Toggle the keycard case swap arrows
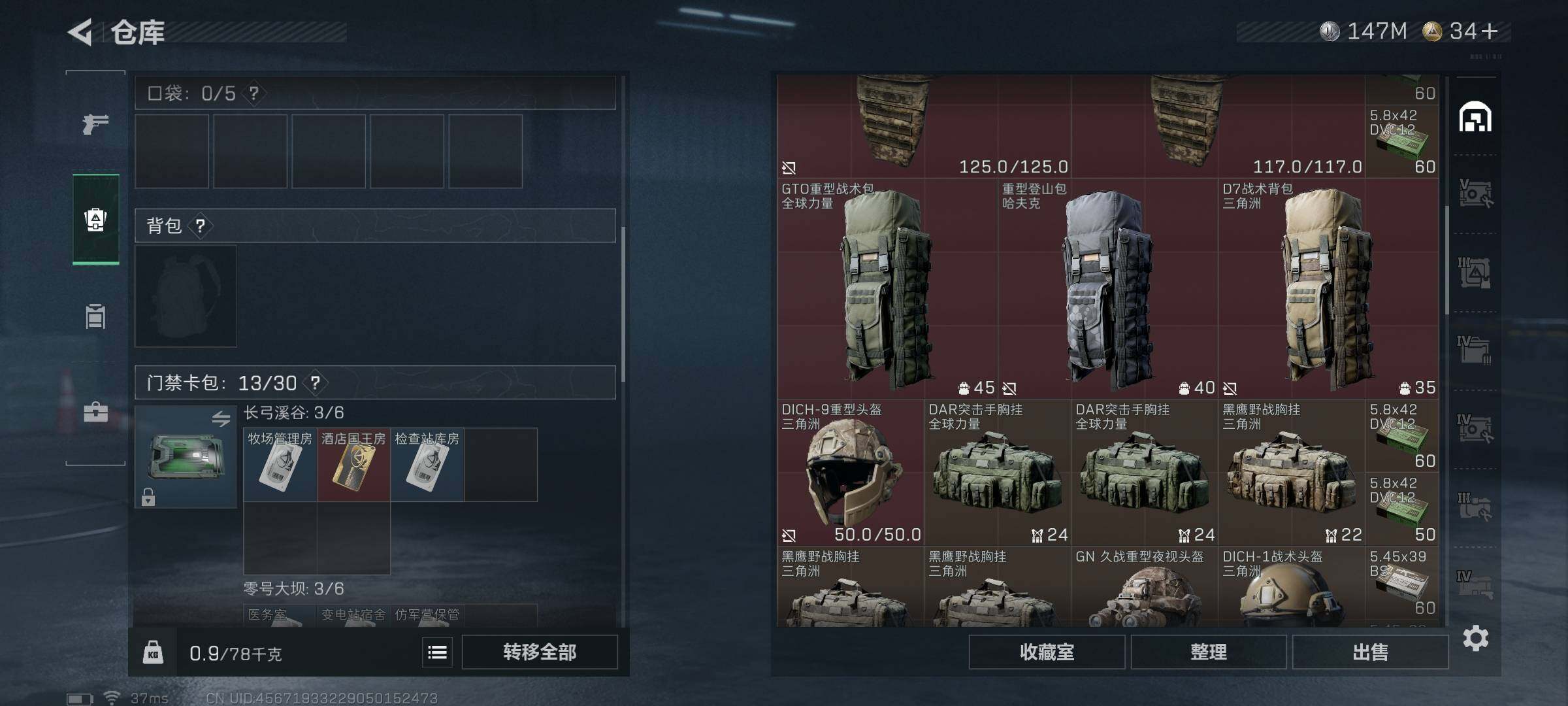The width and height of the screenshot is (1568, 706). (221, 418)
